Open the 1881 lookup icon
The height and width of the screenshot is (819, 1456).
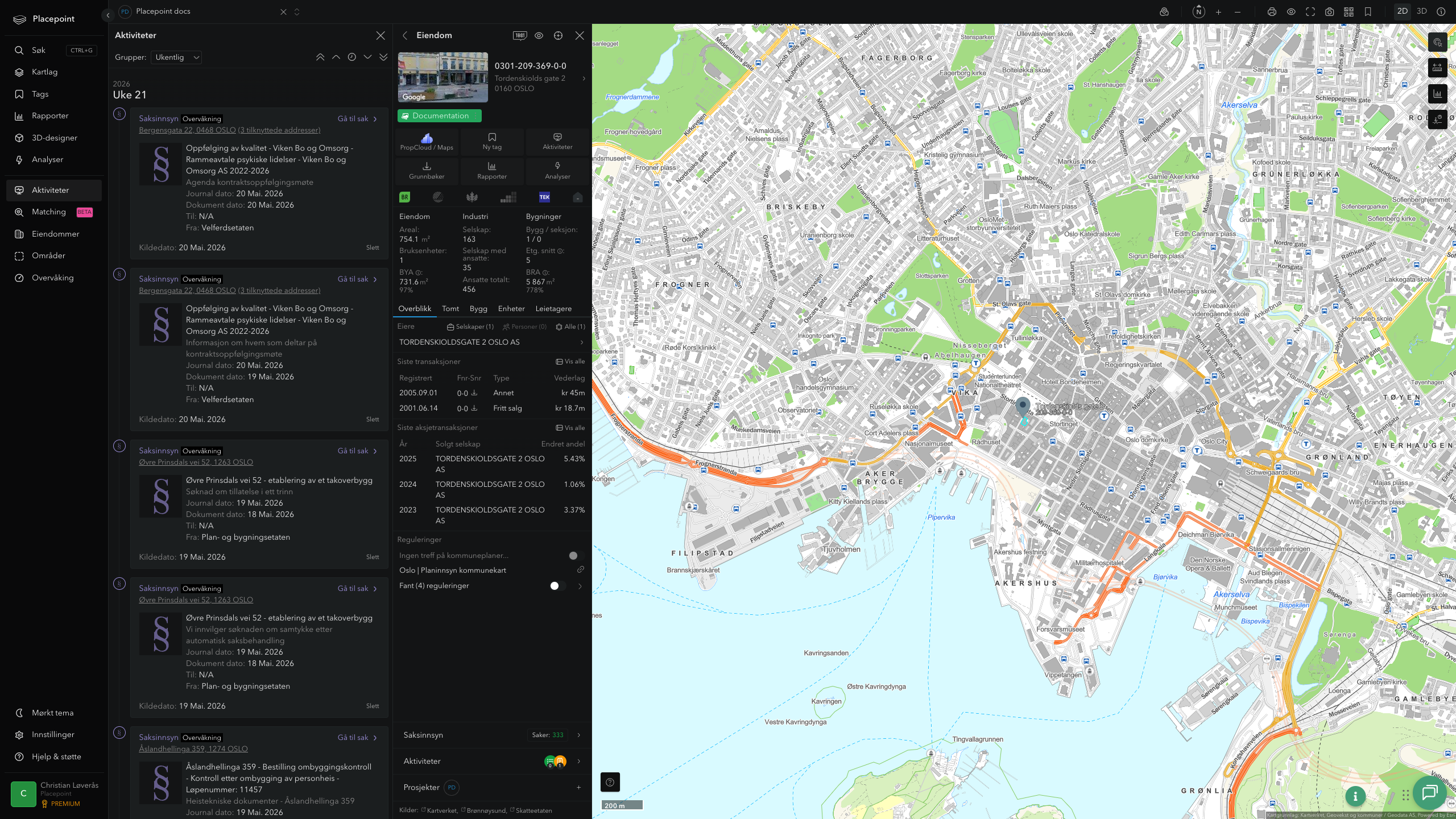pos(520,35)
